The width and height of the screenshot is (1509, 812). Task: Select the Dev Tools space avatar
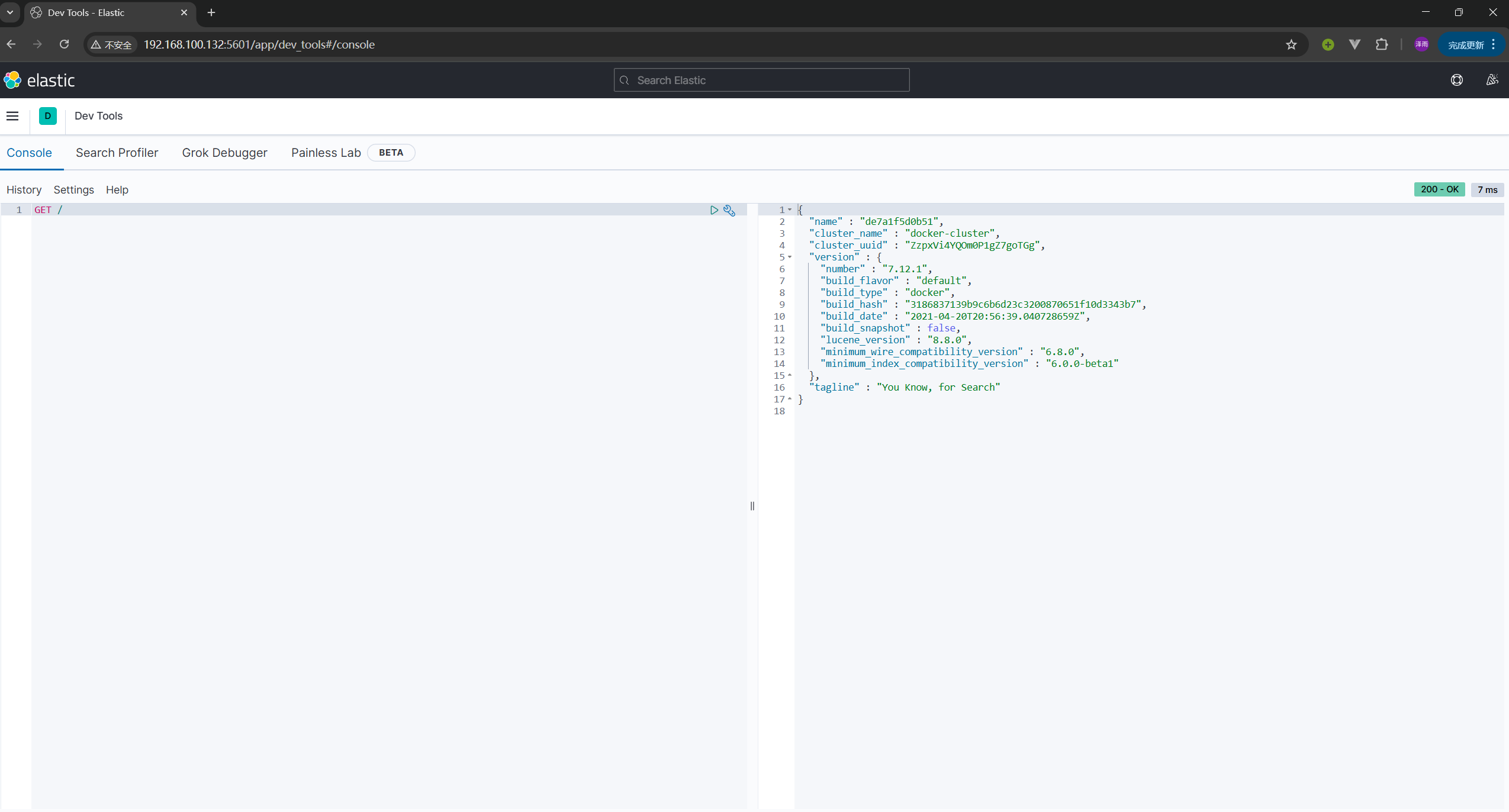click(x=47, y=116)
